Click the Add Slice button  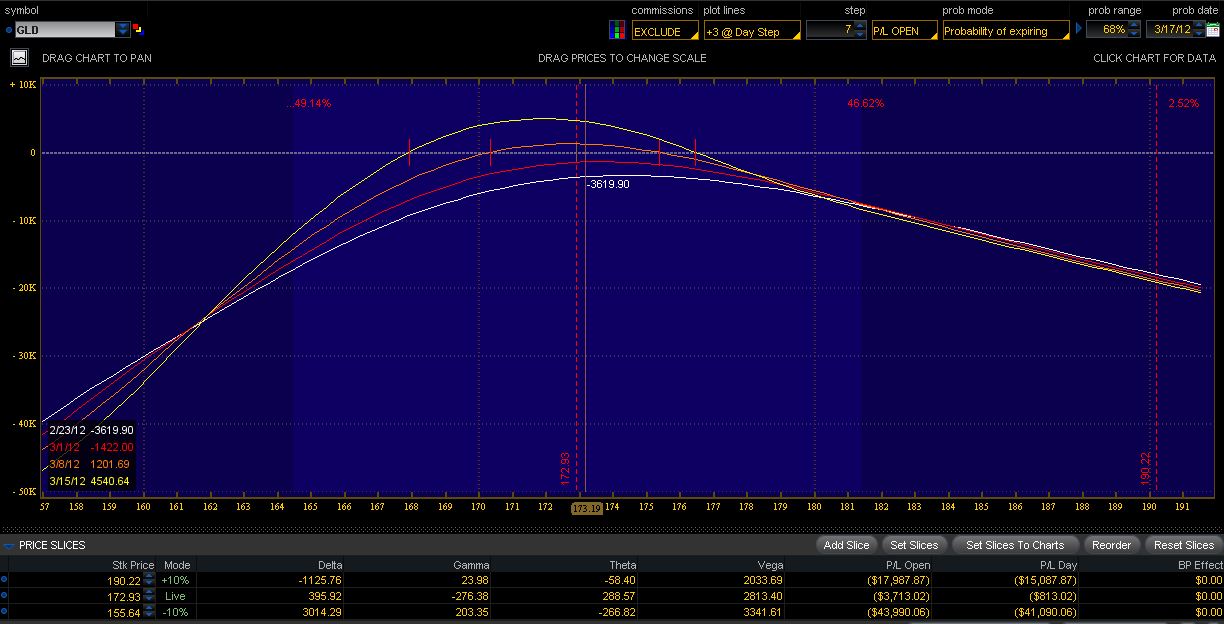pos(846,545)
